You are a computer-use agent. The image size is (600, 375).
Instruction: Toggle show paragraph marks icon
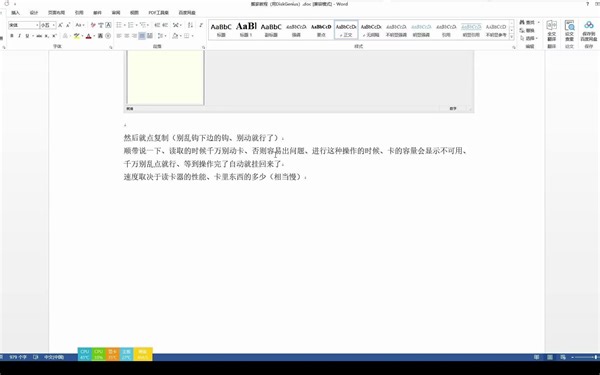[x=201, y=25]
